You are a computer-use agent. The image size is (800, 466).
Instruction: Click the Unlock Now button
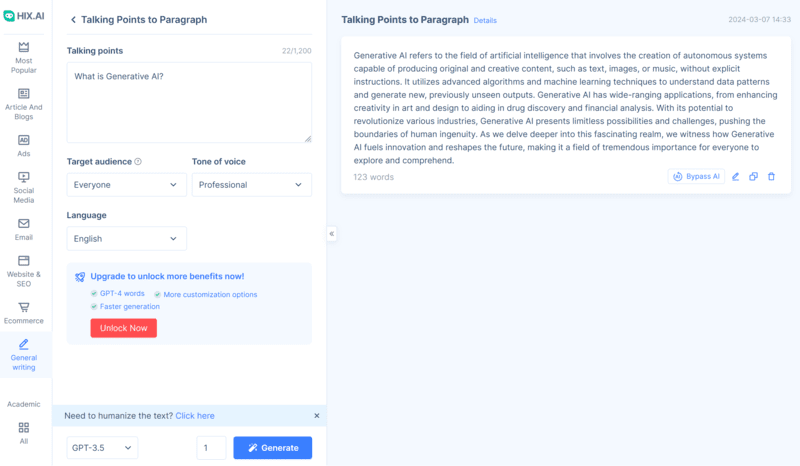click(123, 328)
